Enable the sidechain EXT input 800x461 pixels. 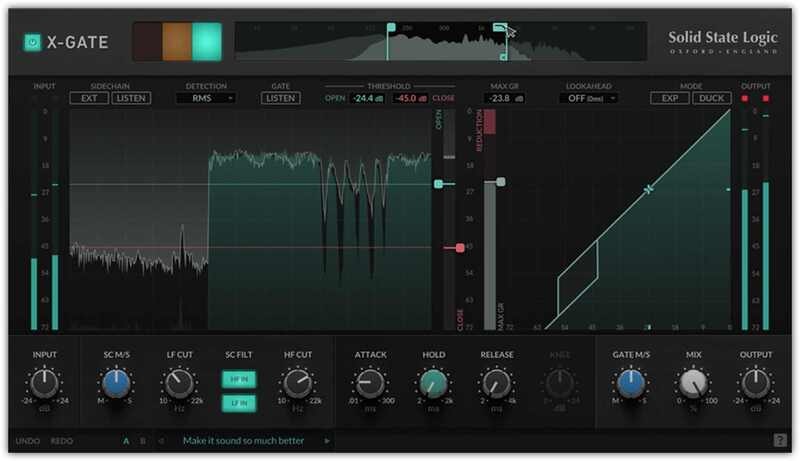pyautogui.click(x=89, y=98)
